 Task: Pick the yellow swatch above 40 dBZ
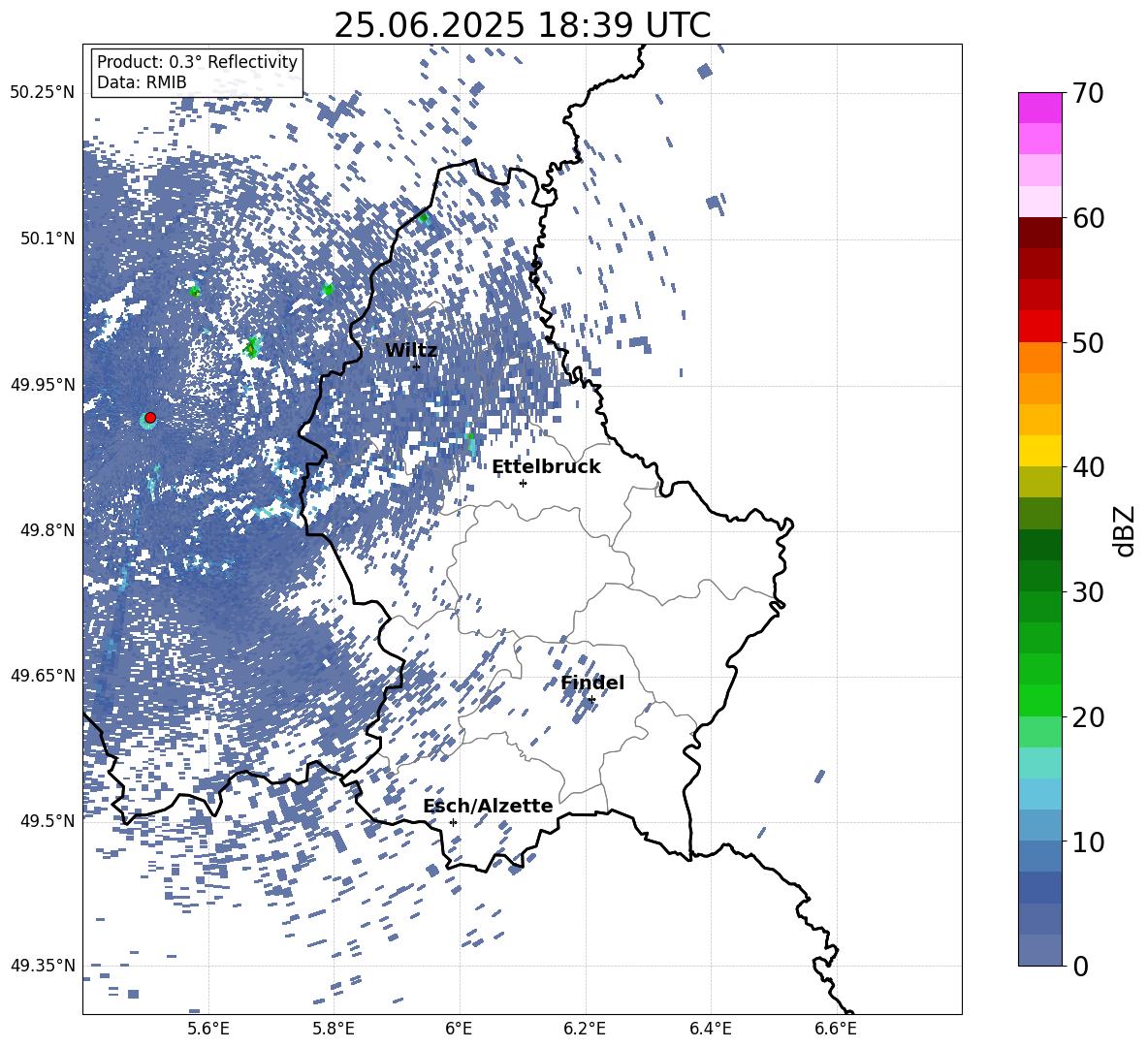click(1040, 452)
